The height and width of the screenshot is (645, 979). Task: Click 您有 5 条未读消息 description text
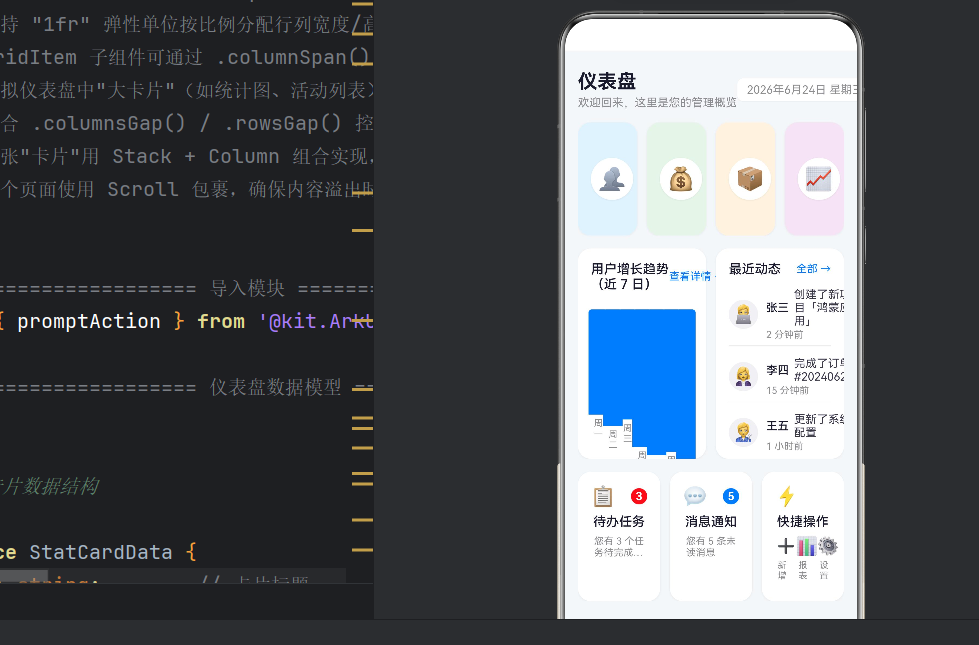click(x=711, y=546)
